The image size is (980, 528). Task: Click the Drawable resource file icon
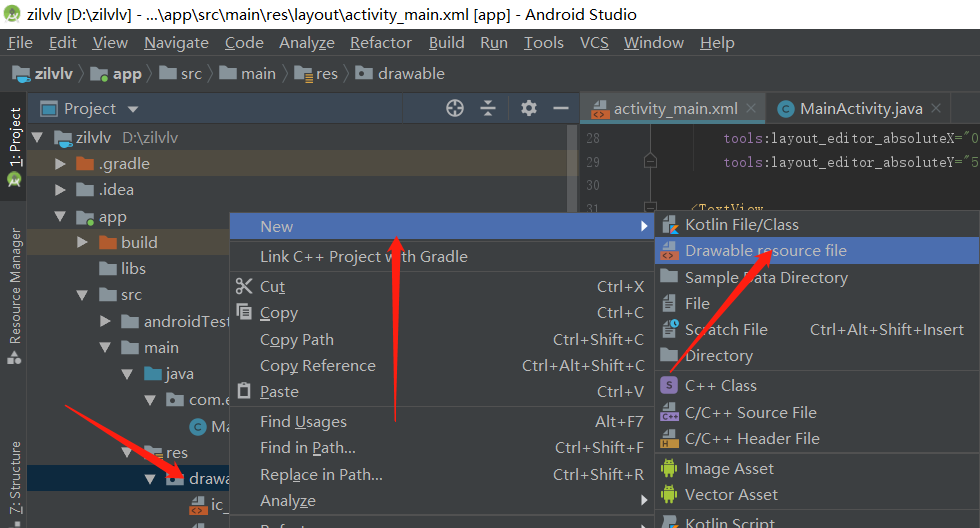(669, 251)
